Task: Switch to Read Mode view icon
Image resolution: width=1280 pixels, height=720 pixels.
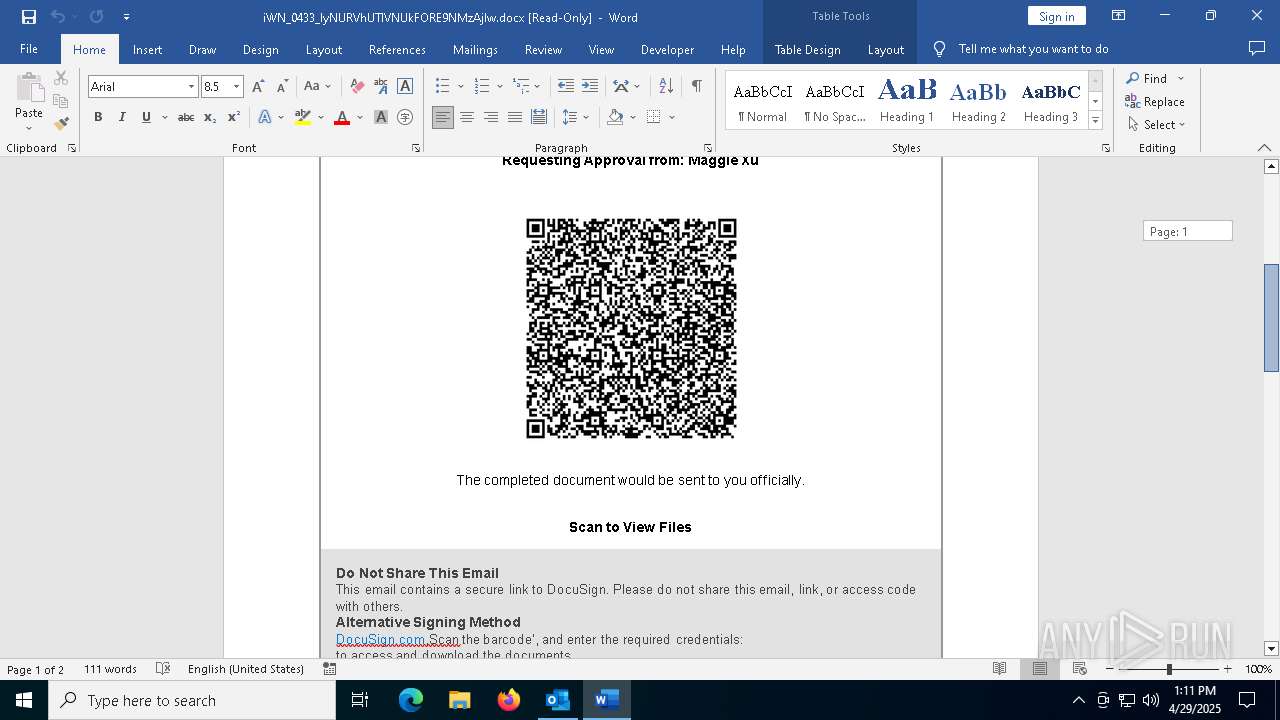Action: coord(999,669)
